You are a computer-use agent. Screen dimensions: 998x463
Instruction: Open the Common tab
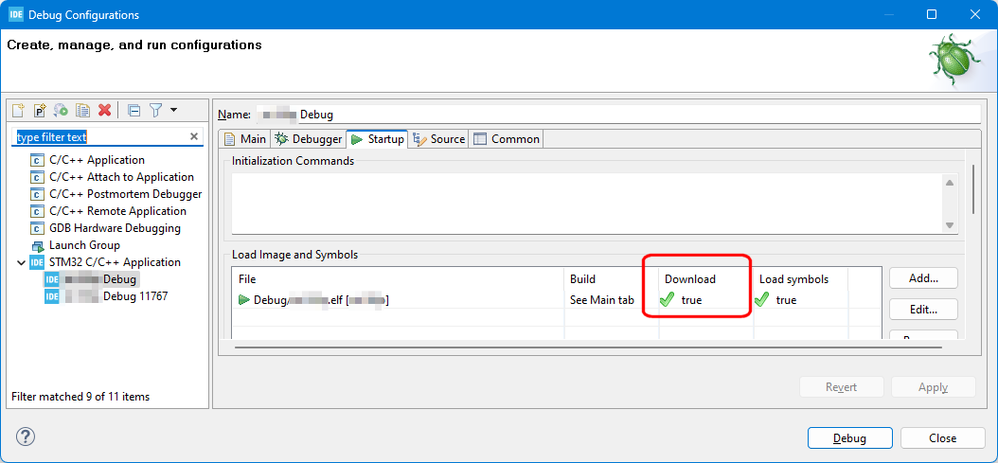(x=507, y=139)
